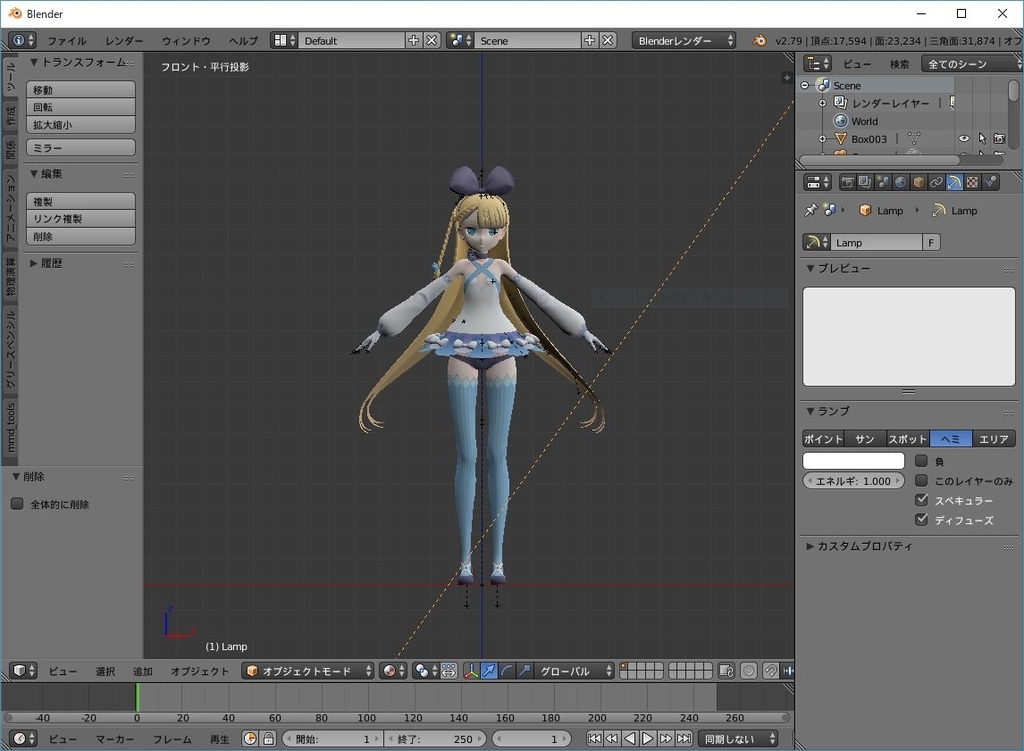The width and height of the screenshot is (1024, 751).
Task: Click the エネルギ 1.000 slider
Action: [x=854, y=481]
